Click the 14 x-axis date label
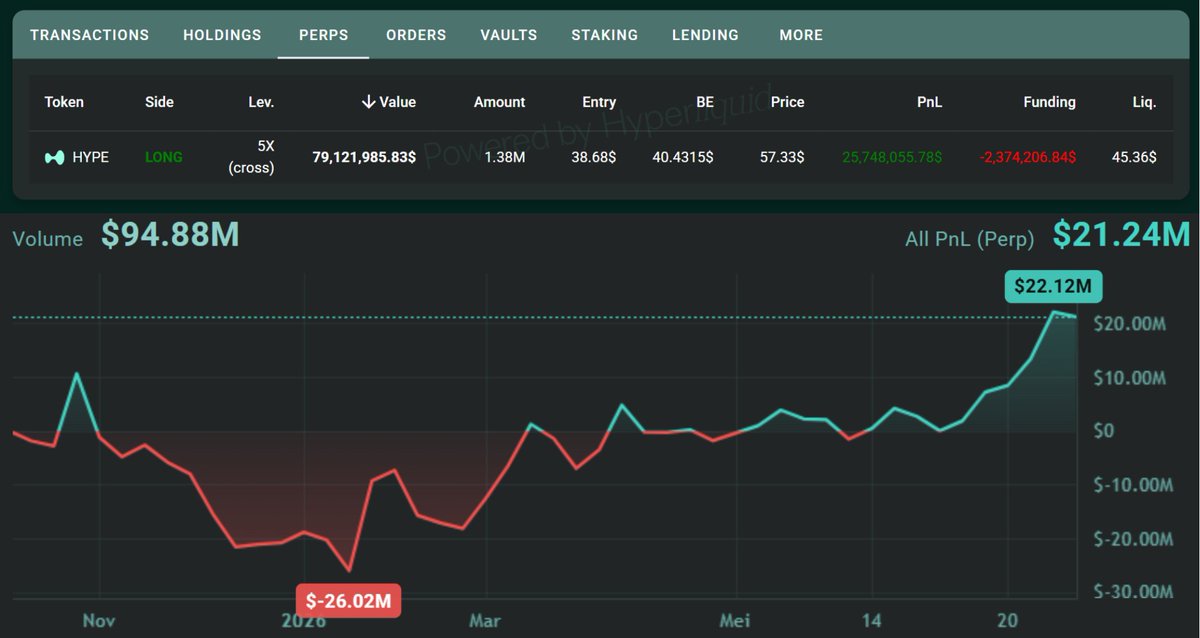 click(x=872, y=620)
